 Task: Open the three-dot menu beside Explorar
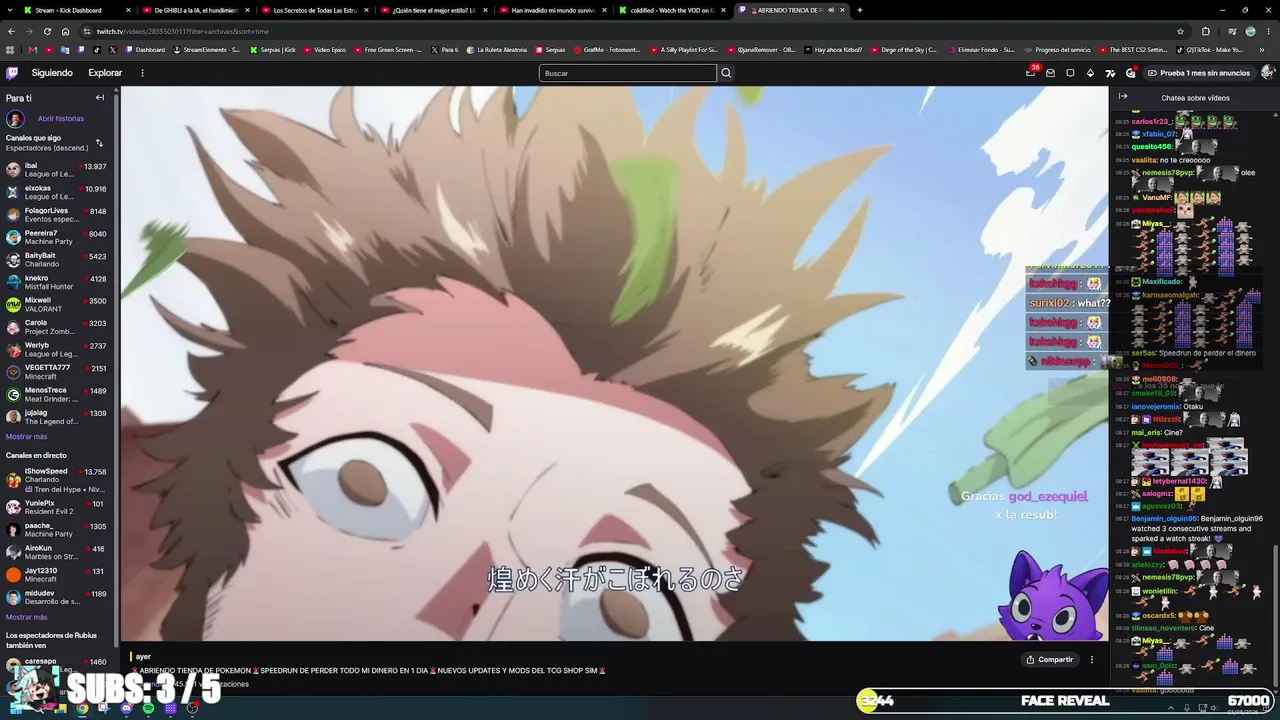coord(142,73)
